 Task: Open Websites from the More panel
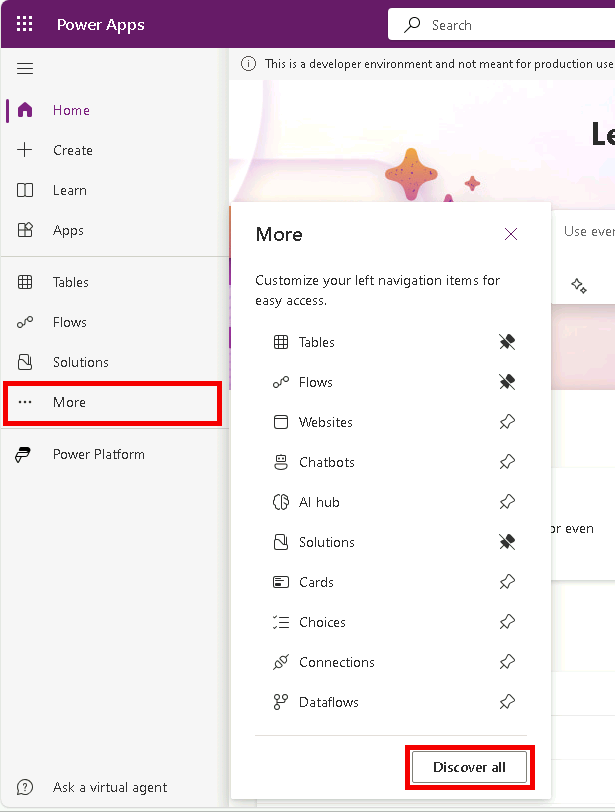pos(325,422)
